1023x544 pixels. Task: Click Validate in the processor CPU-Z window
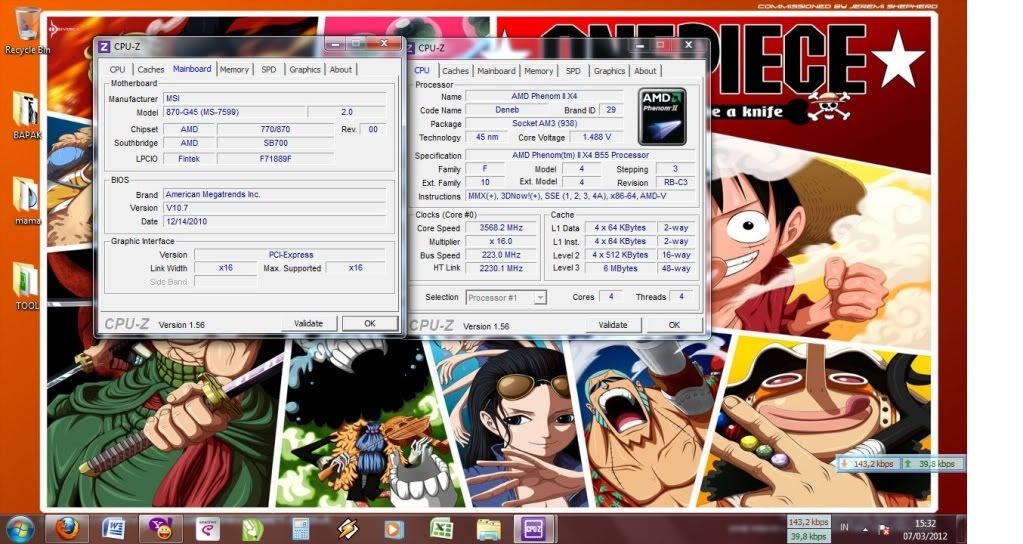(x=613, y=325)
